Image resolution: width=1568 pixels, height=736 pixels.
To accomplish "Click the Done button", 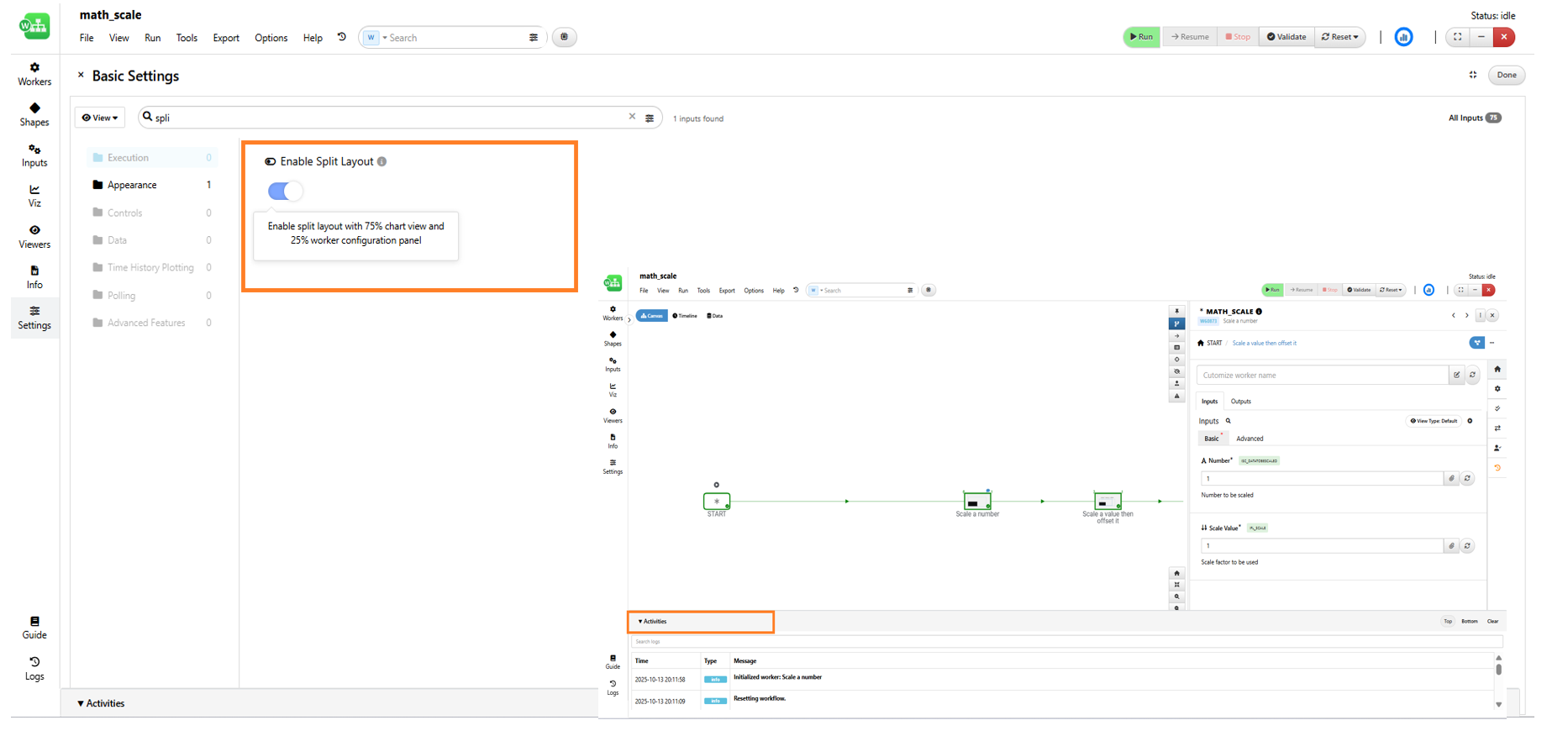I will pyautogui.click(x=1506, y=75).
